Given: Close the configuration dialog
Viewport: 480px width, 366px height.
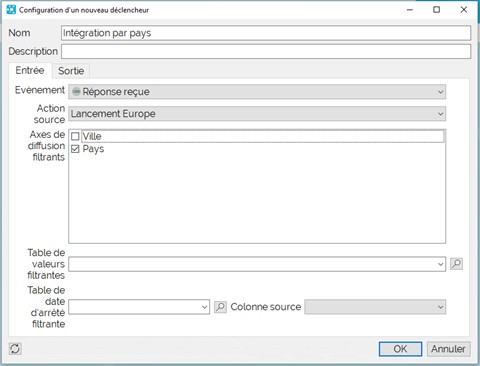Looking at the screenshot, I should 464,10.
